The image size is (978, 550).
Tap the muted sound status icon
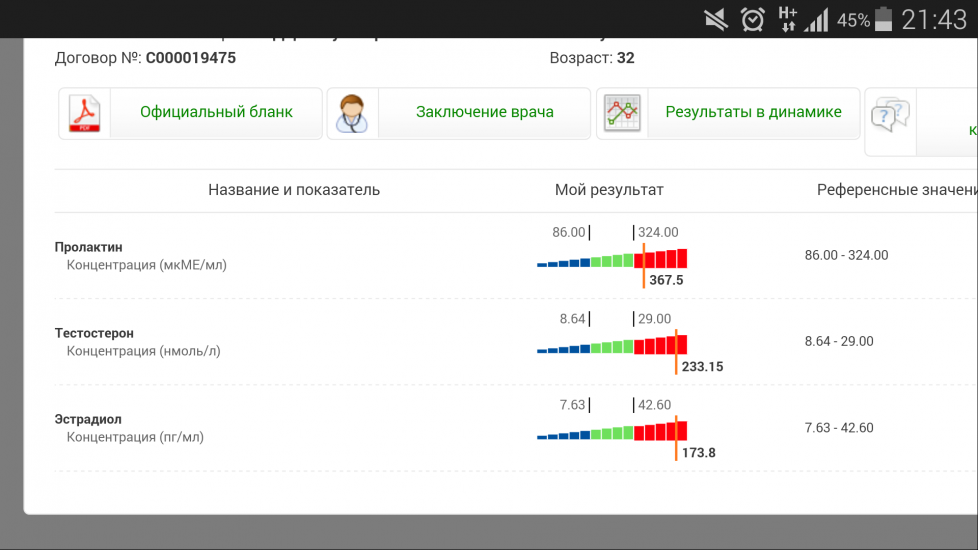coord(716,19)
